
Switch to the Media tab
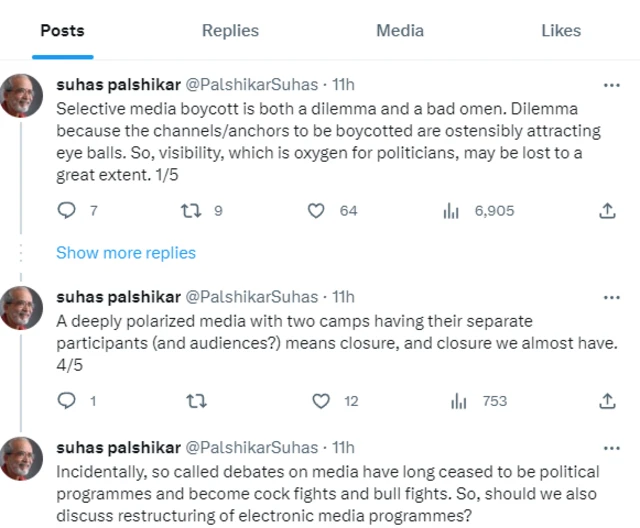click(400, 31)
